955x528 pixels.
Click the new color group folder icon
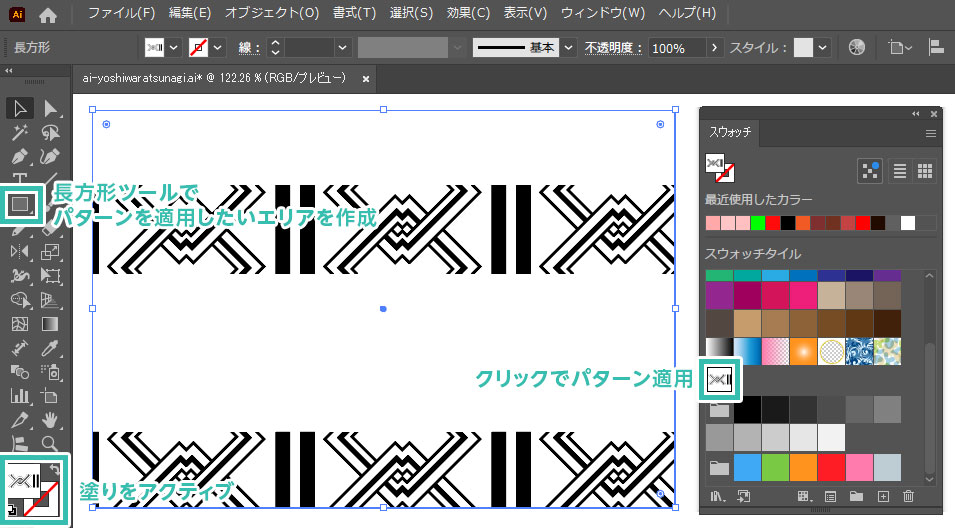[856, 496]
